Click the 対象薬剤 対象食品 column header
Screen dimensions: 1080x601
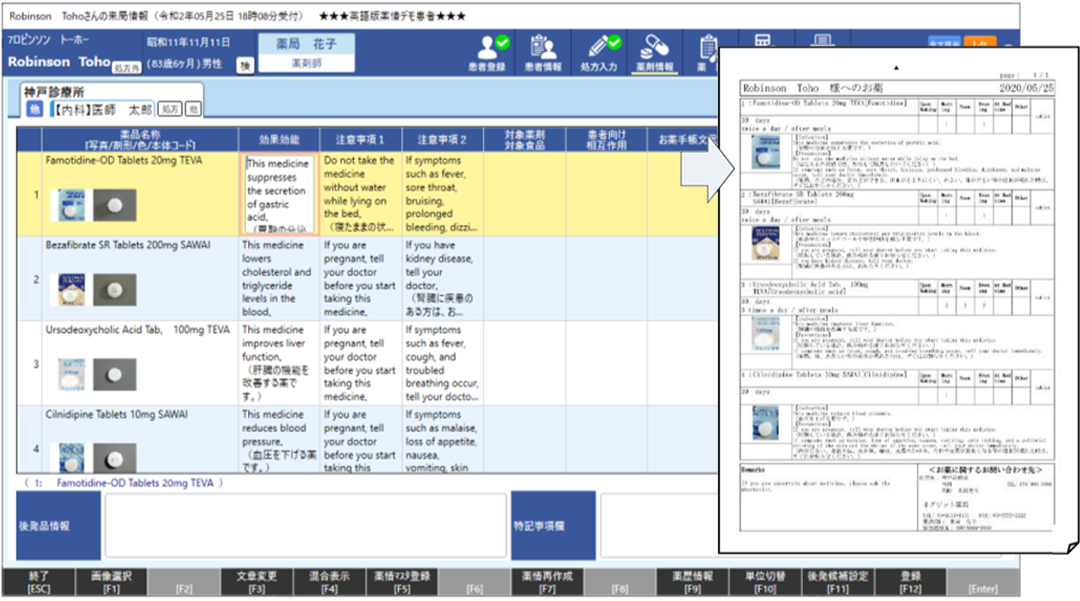tap(524, 139)
